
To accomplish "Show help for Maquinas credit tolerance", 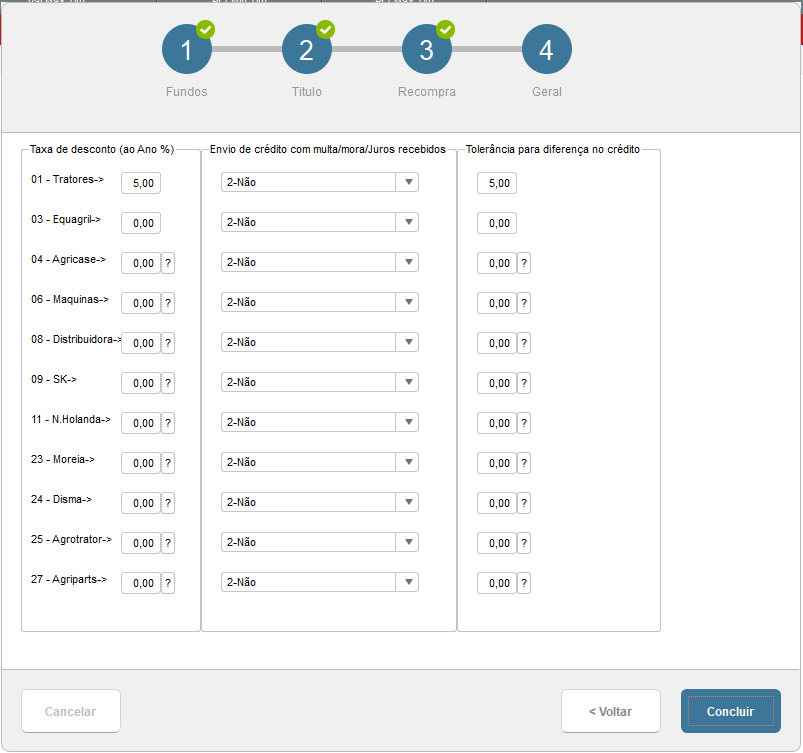I will point(524,303).
